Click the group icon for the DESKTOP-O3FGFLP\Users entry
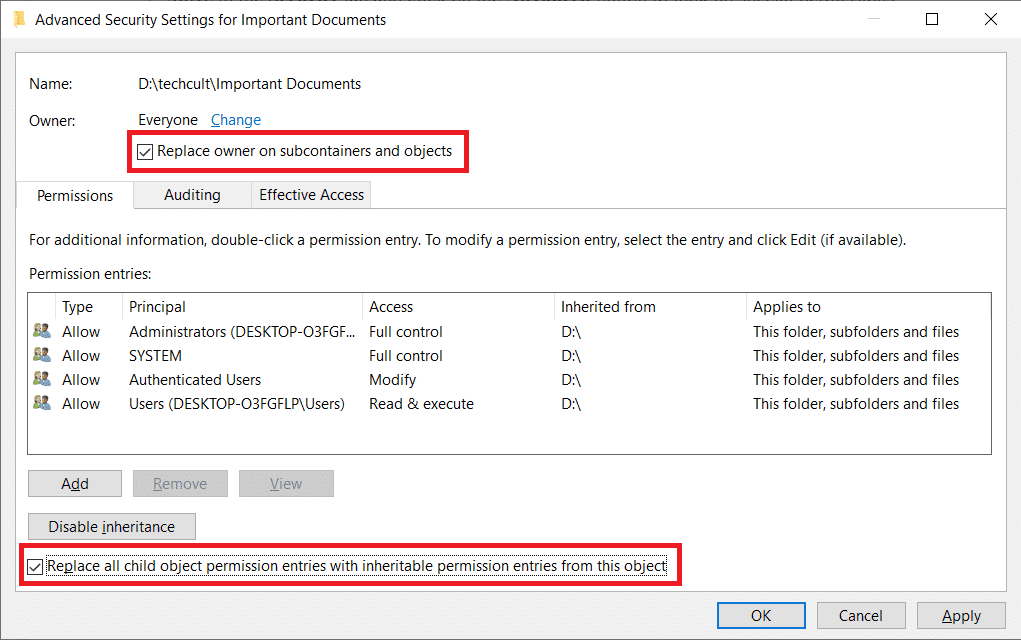Screen dimensions: 1021x640 click(42, 403)
